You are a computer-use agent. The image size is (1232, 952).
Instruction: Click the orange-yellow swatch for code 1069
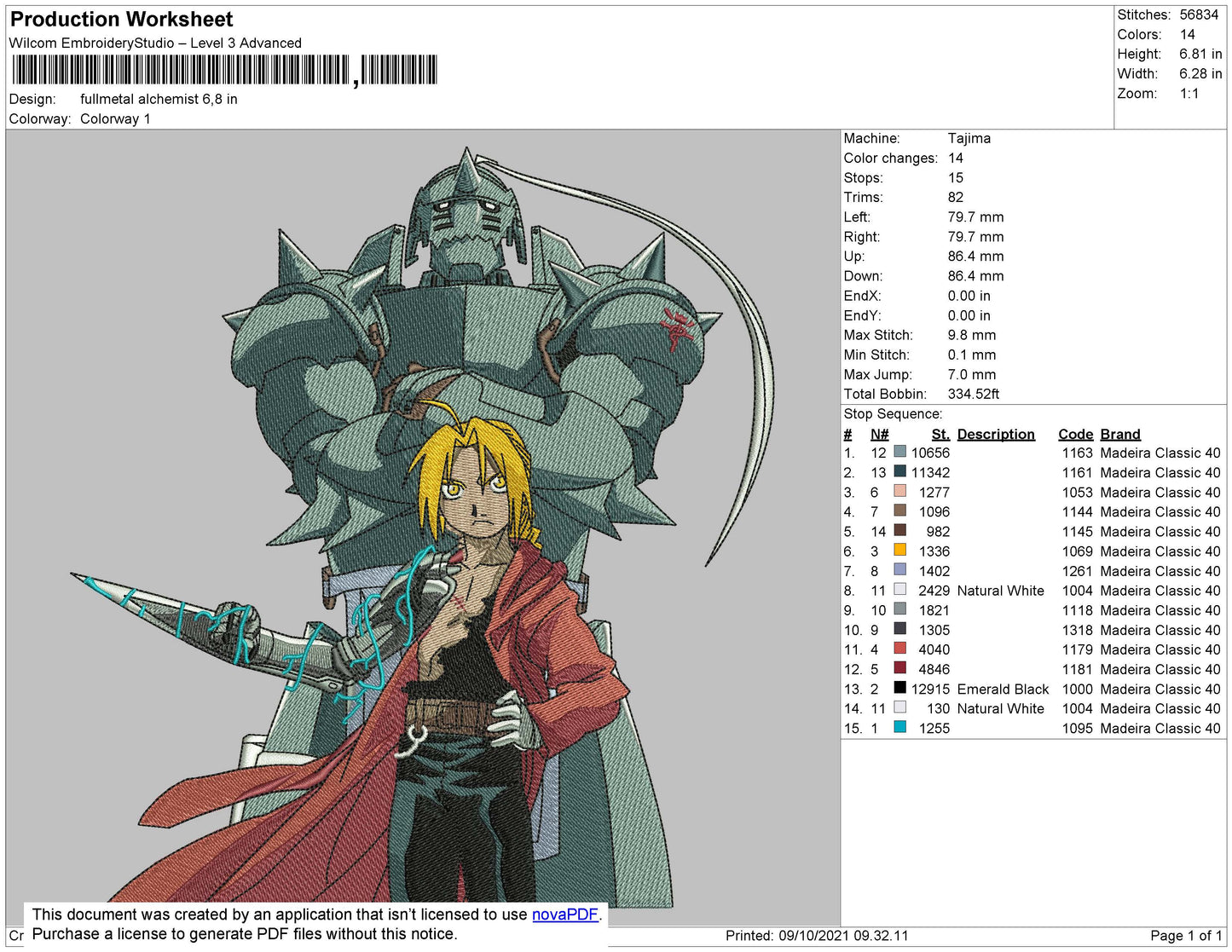(x=899, y=550)
